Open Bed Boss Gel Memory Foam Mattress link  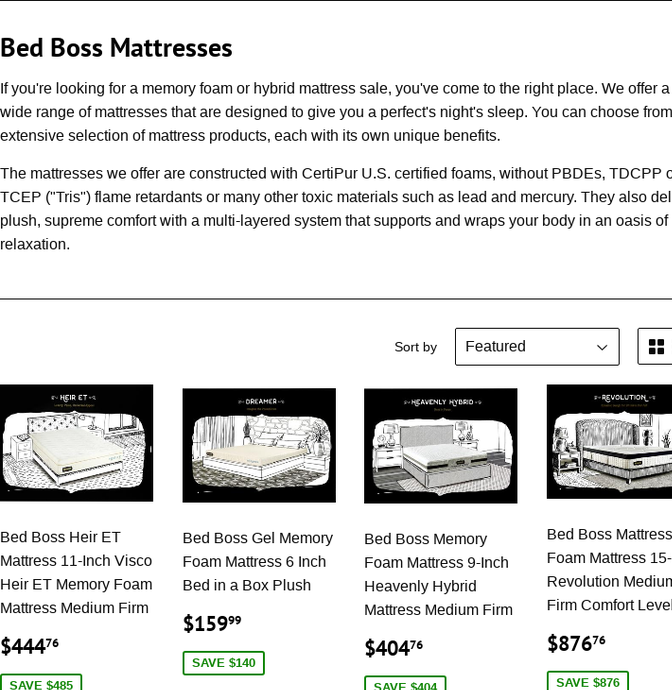pyautogui.click(x=258, y=562)
